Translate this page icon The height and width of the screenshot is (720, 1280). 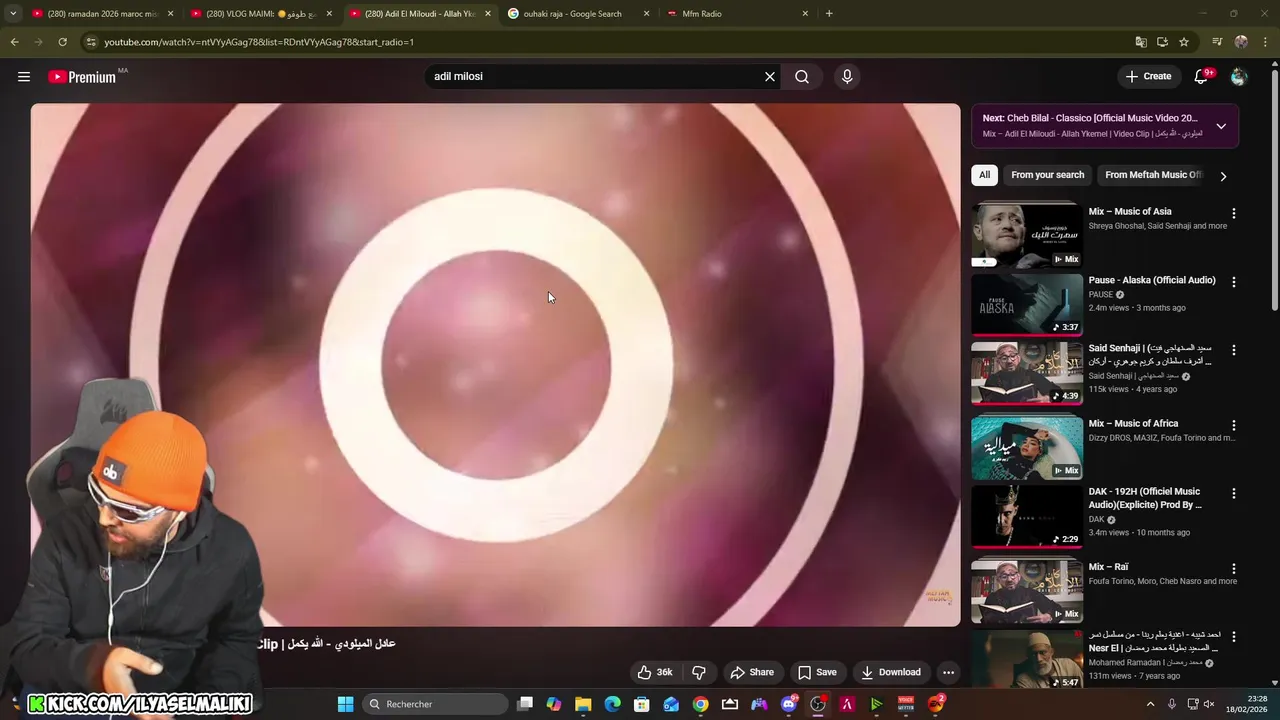(1141, 42)
